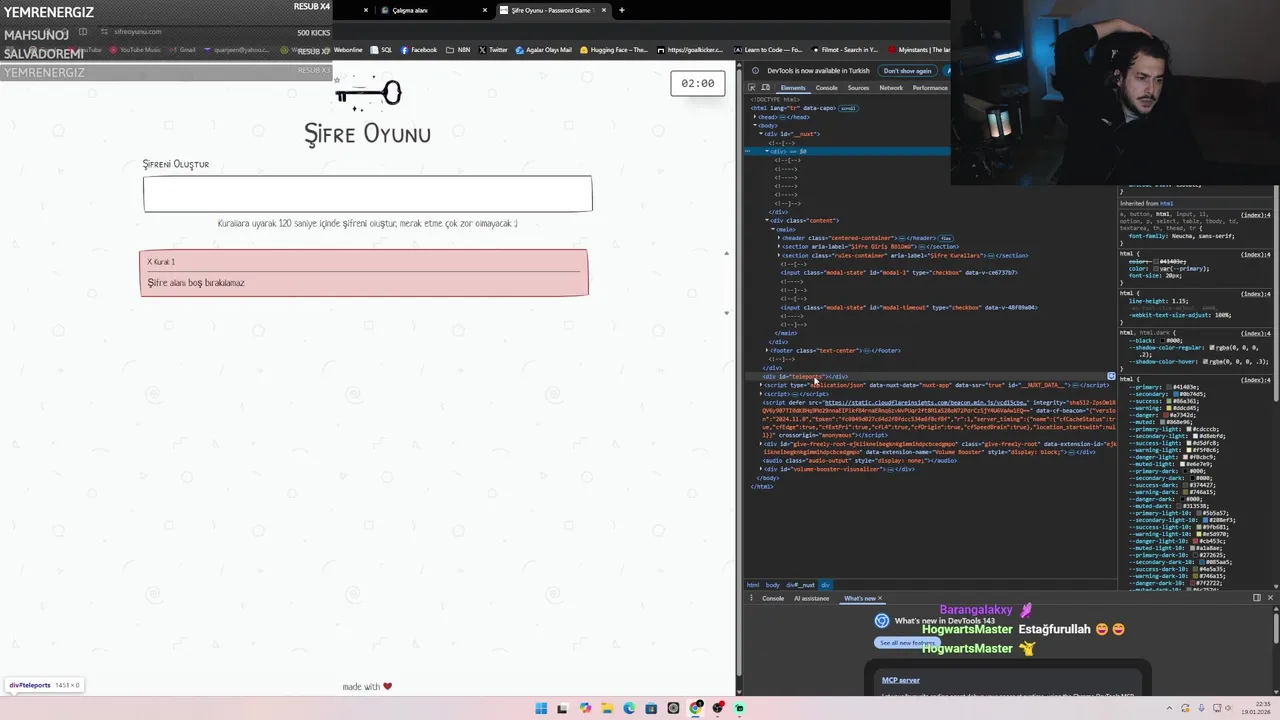Click the html breadcrumb in DevTools
The image size is (1280, 720).
pyautogui.click(x=753, y=585)
